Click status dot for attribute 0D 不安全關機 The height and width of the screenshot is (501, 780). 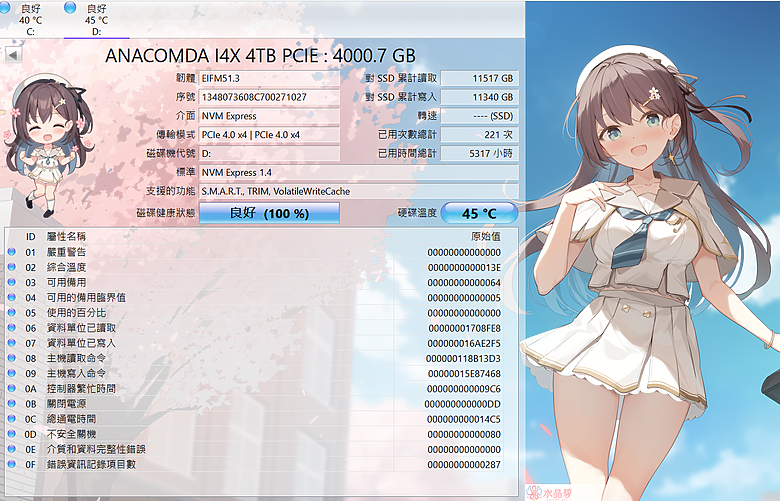point(11,434)
